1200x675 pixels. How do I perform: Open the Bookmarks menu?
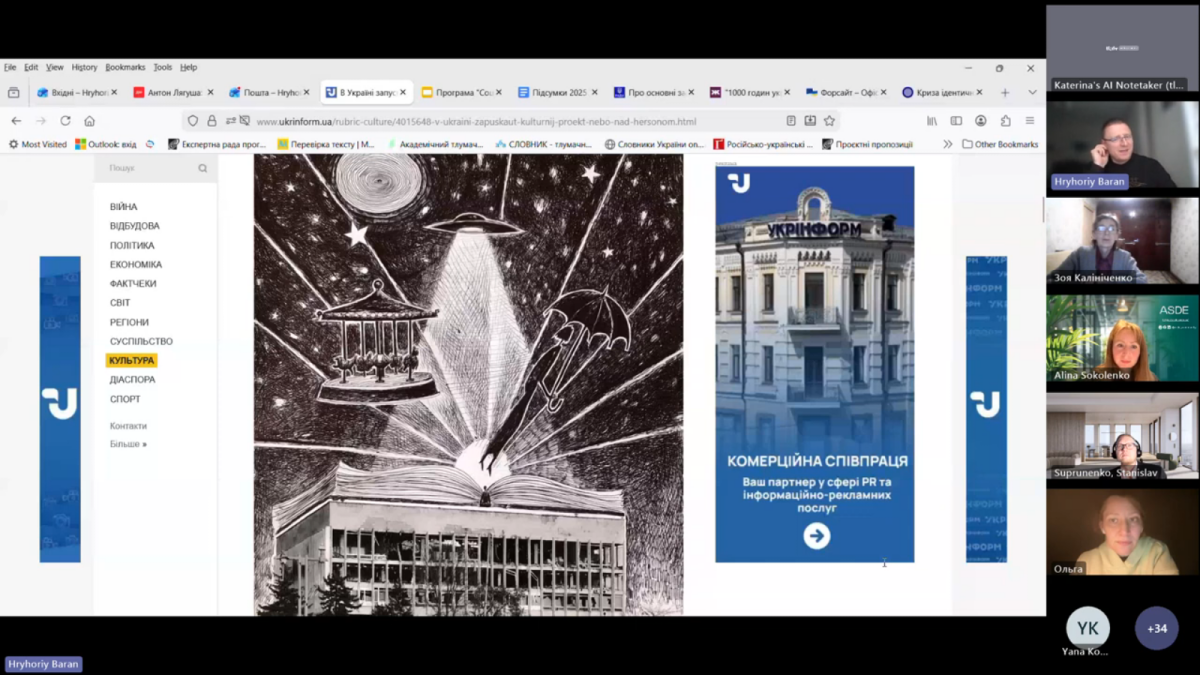pyautogui.click(x=125, y=67)
